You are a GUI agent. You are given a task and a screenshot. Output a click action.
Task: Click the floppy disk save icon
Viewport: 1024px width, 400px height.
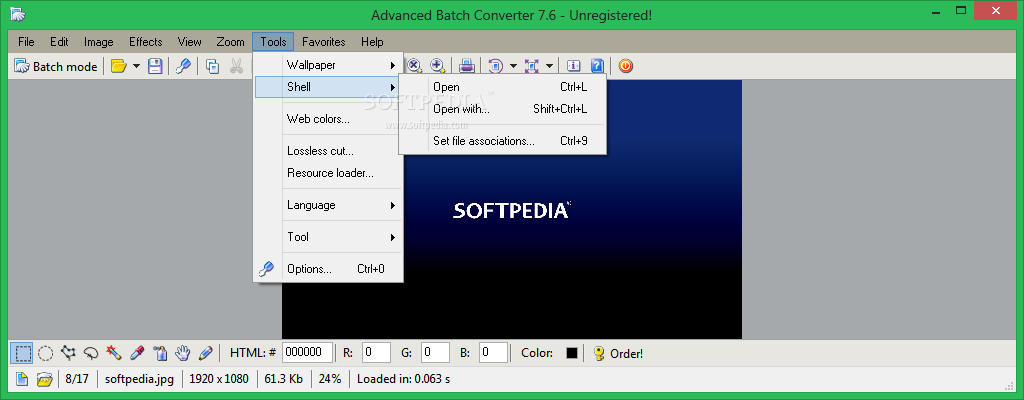(x=155, y=66)
